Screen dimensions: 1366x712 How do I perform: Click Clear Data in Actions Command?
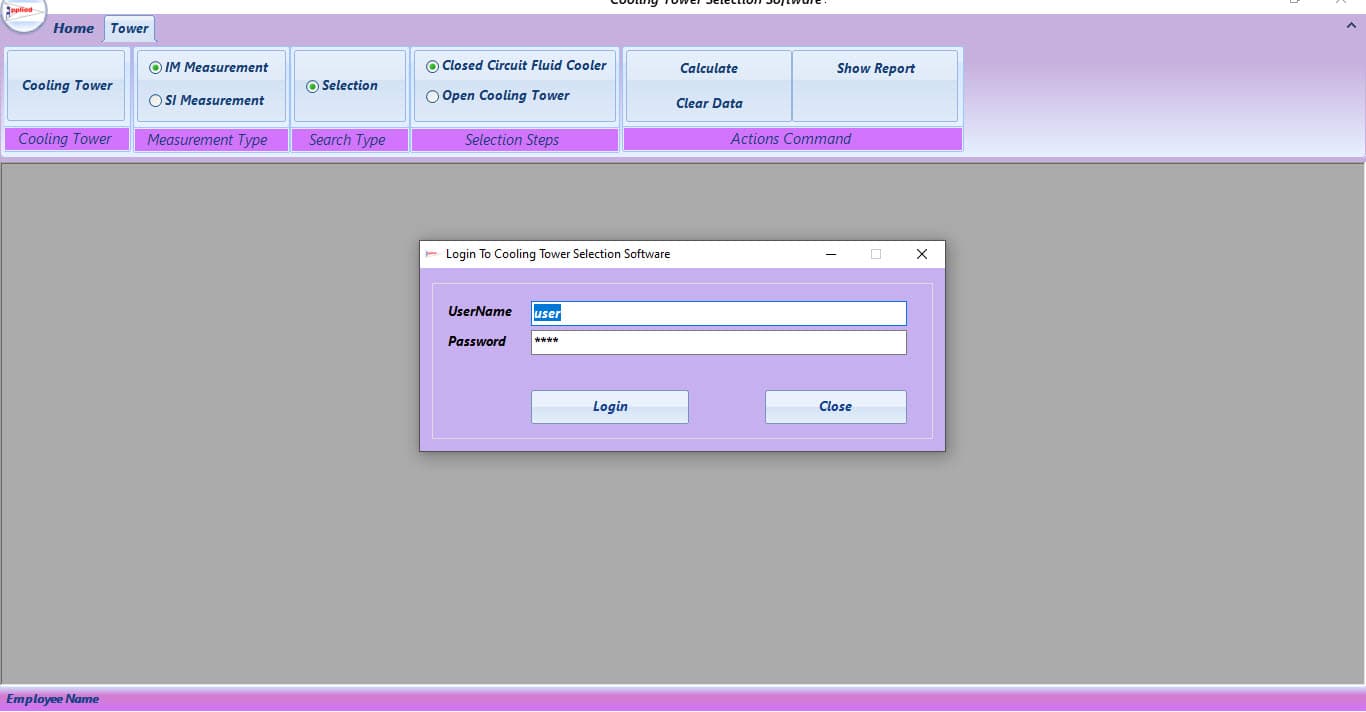coord(709,103)
